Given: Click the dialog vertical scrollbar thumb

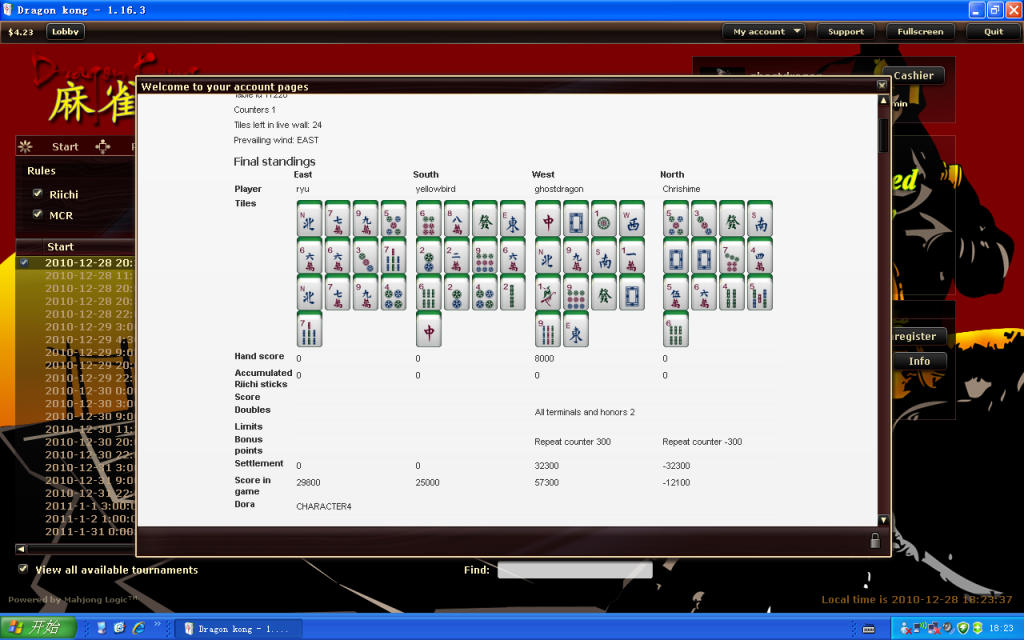Looking at the screenshot, I should pos(883,135).
